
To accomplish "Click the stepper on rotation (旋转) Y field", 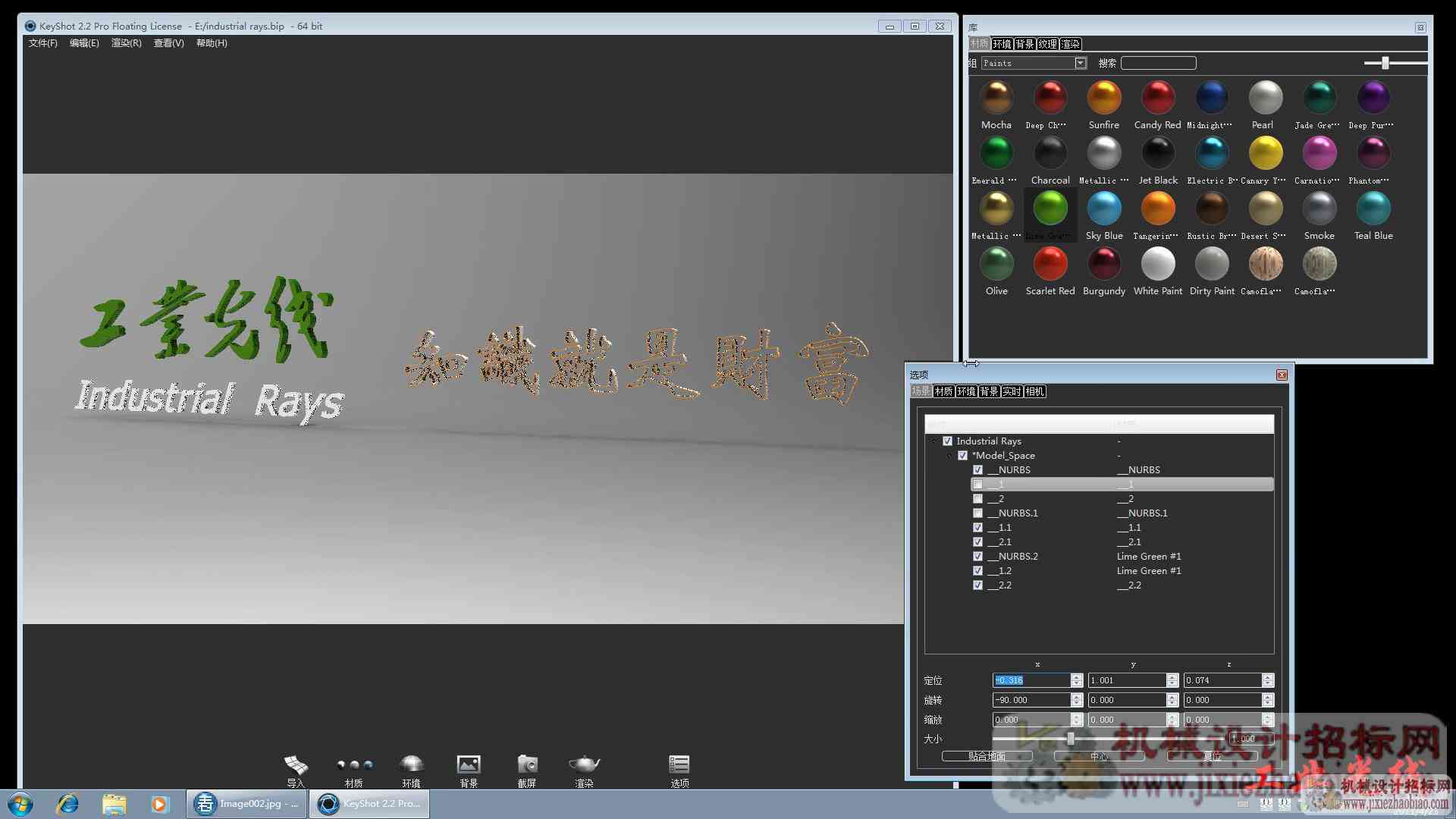I will (x=1172, y=700).
